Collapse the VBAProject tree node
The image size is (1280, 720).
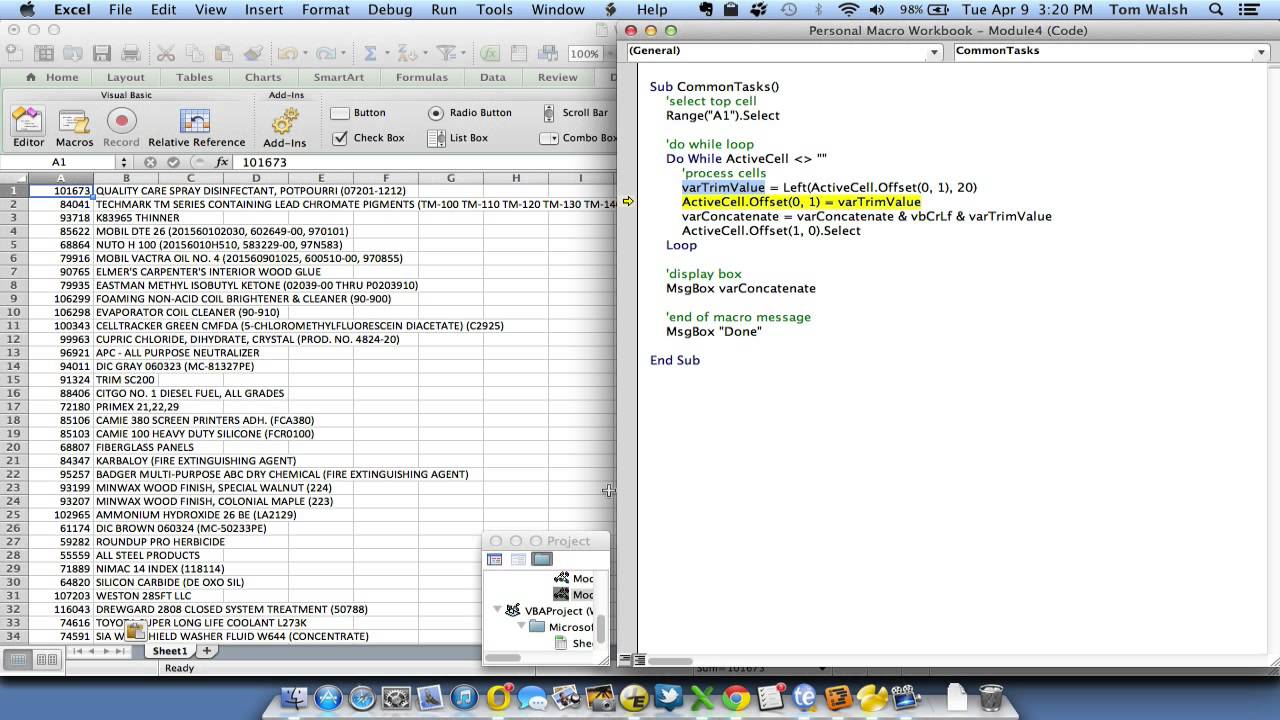pos(497,610)
